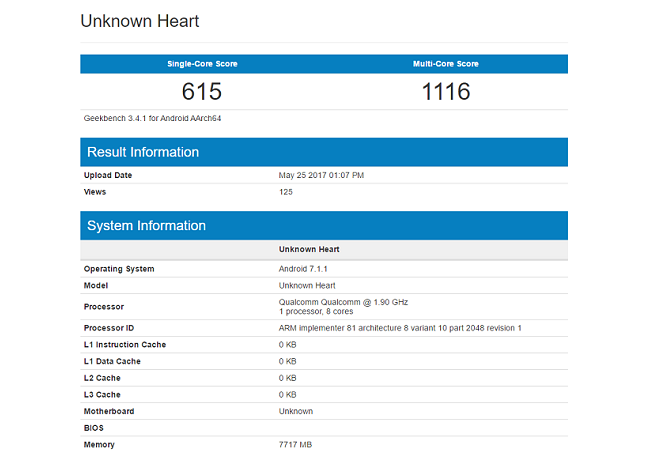The width and height of the screenshot is (650, 463).
Task: Click the 7717 MB memory value
Action: coord(296,445)
